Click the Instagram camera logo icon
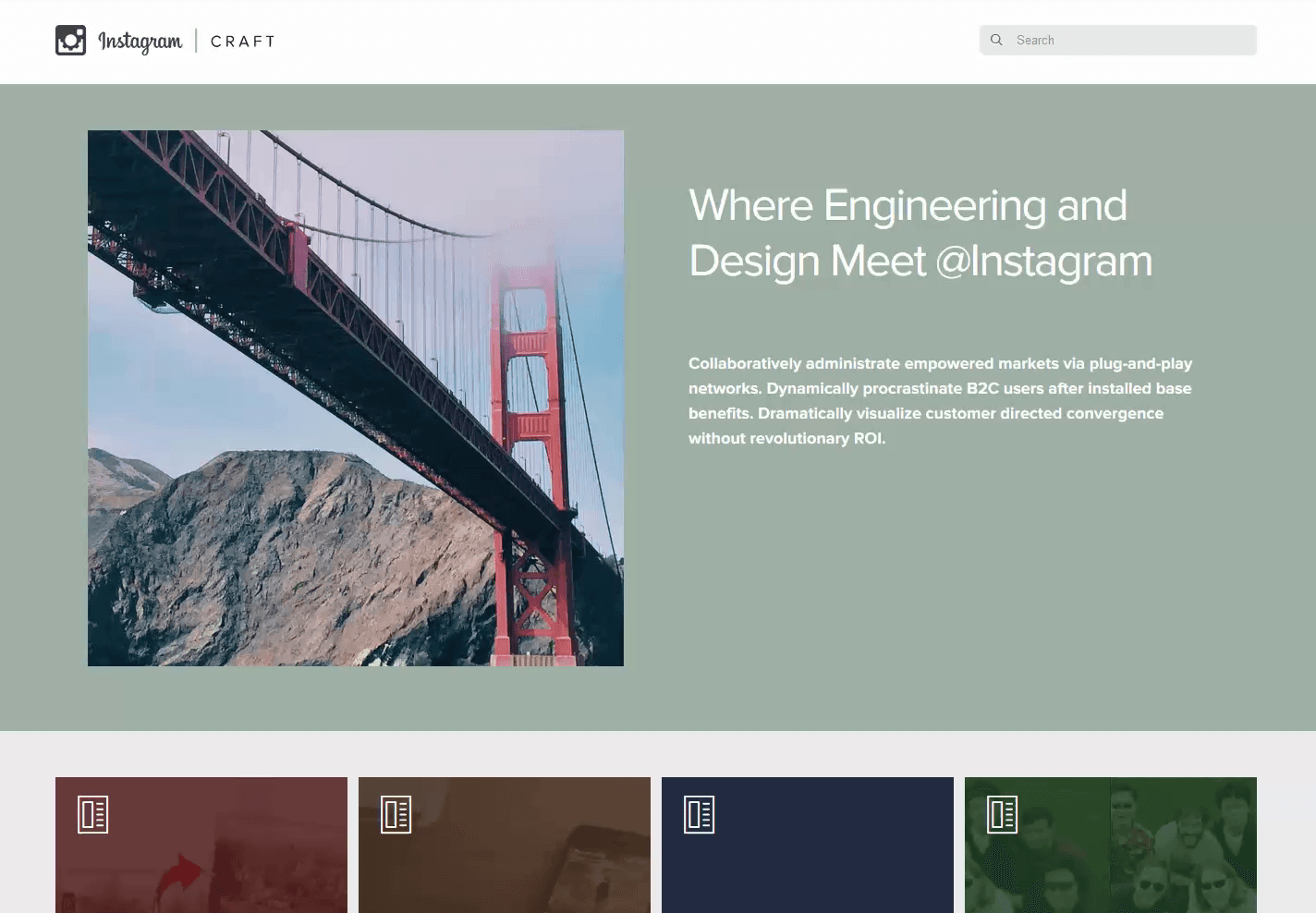 tap(70, 41)
